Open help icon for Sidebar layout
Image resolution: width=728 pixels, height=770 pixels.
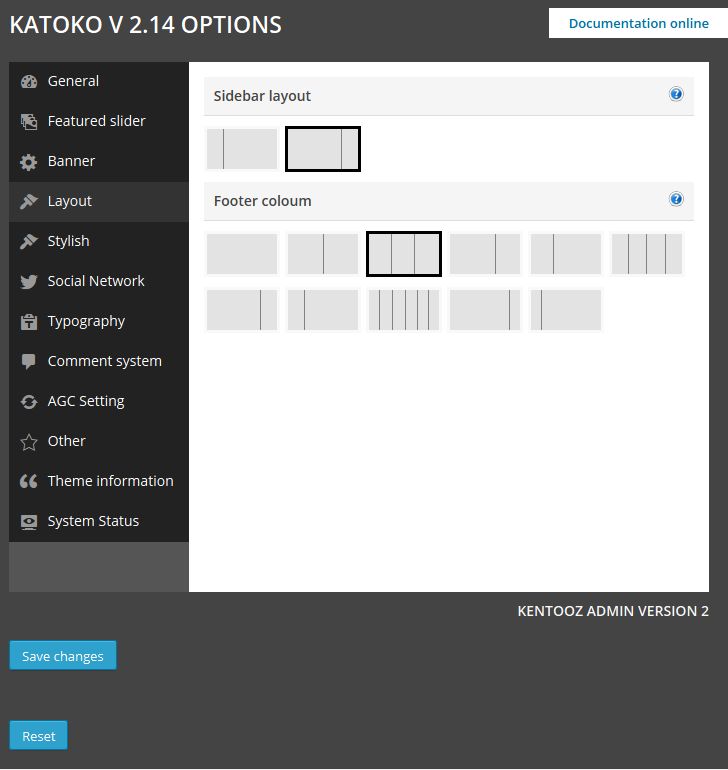[676, 95]
